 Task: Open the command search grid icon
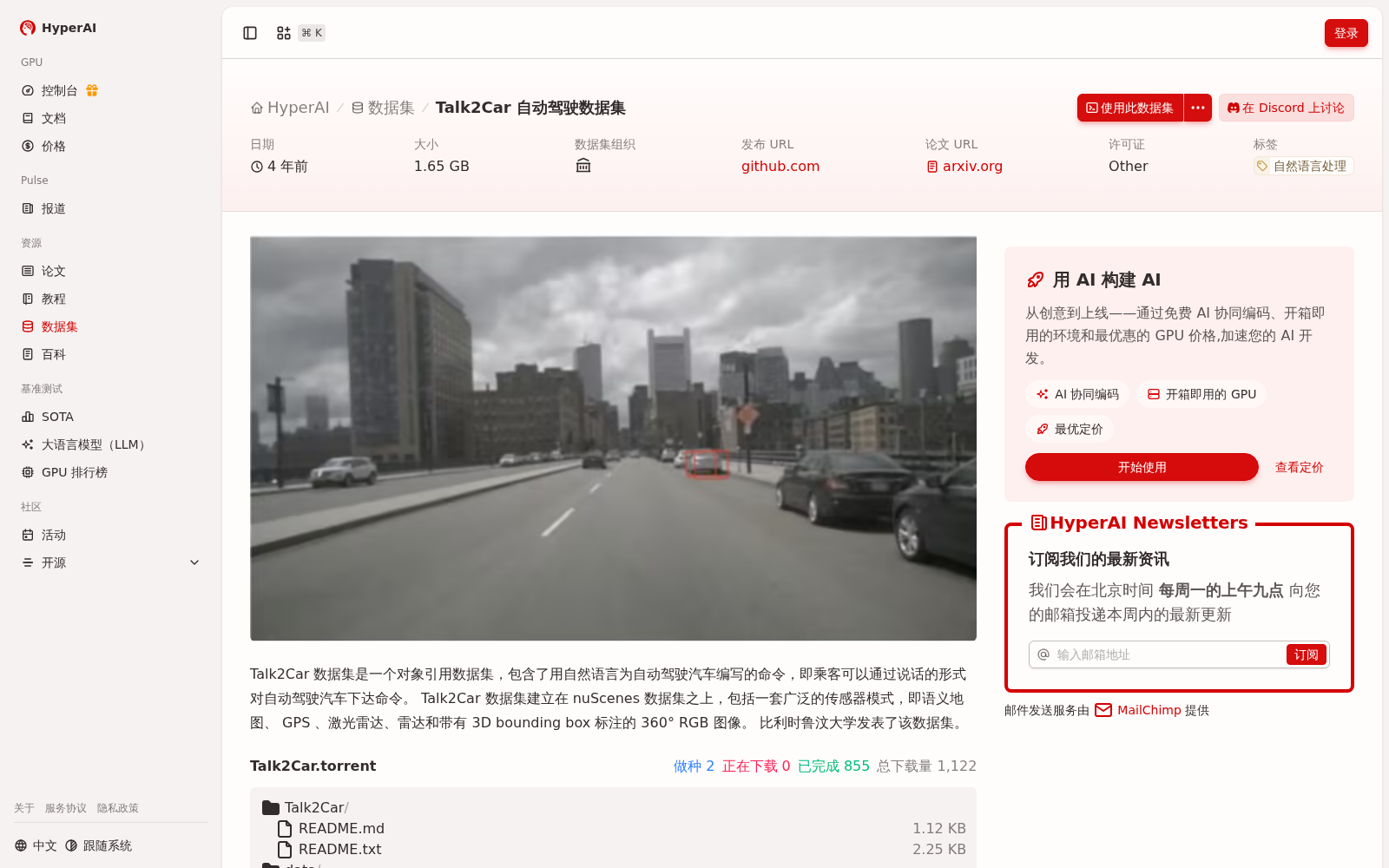point(284,33)
